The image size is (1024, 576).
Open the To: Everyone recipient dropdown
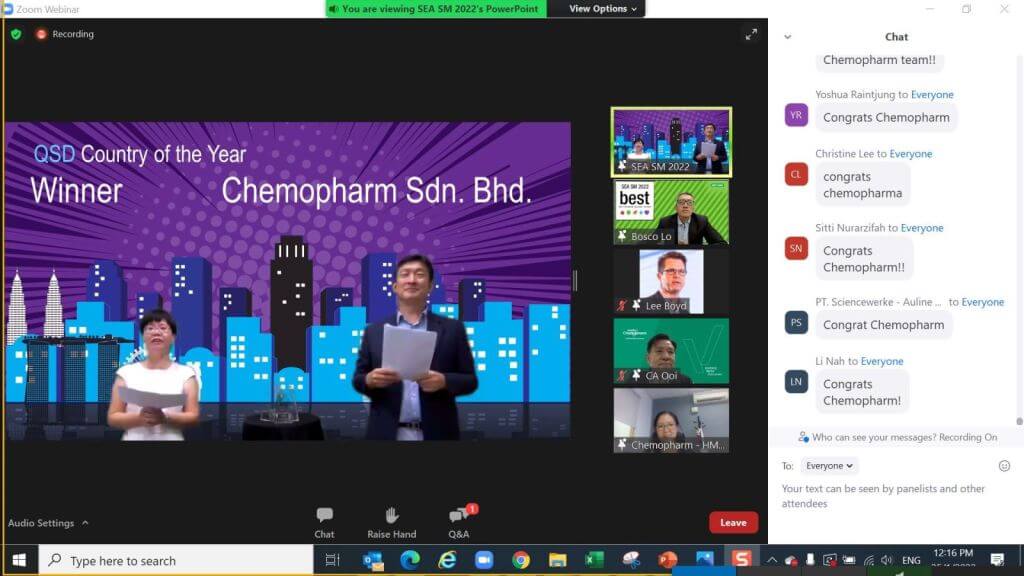point(829,465)
